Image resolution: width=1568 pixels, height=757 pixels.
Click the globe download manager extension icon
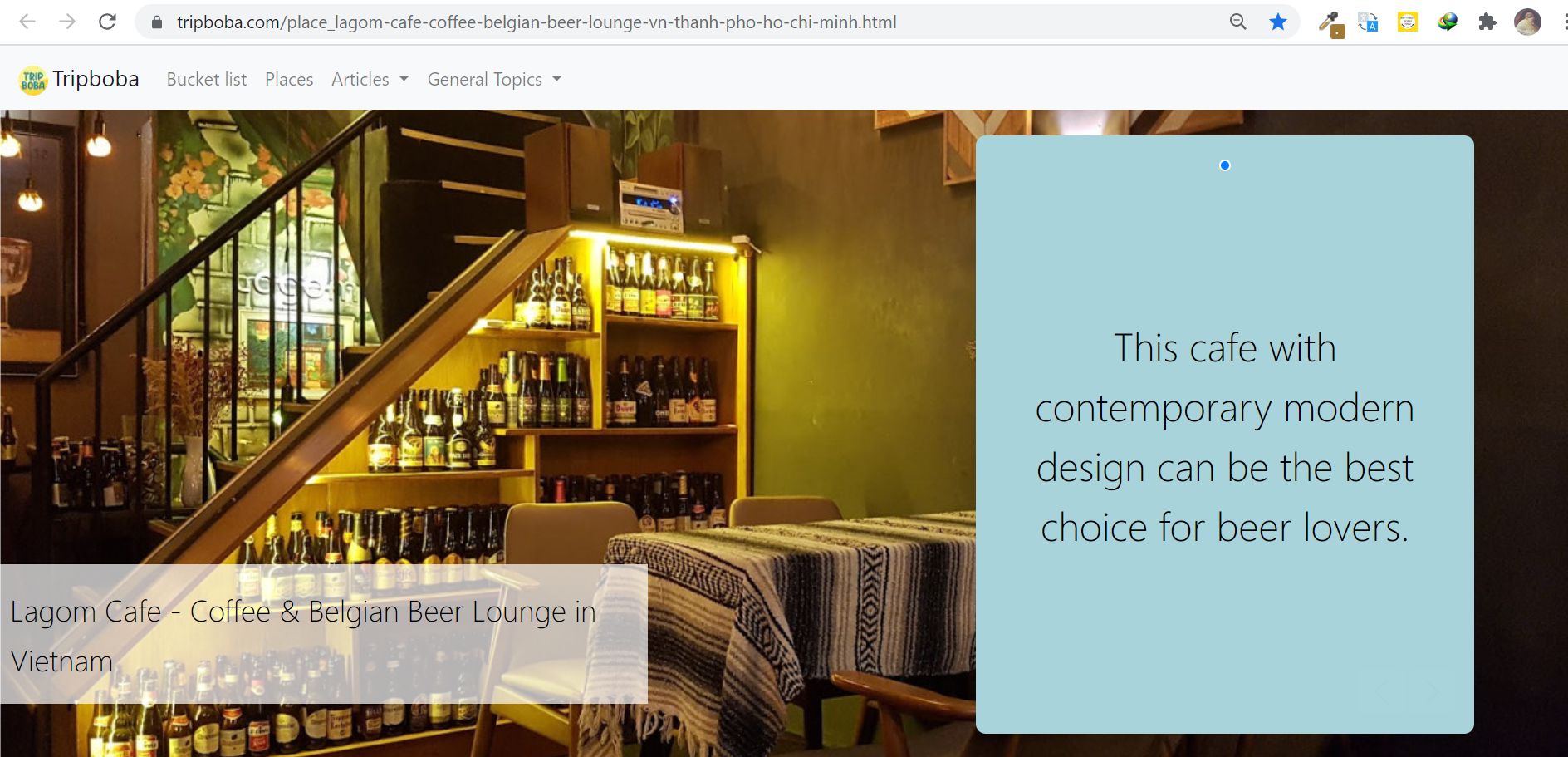pyautogui.click(x=1448, y=22)
